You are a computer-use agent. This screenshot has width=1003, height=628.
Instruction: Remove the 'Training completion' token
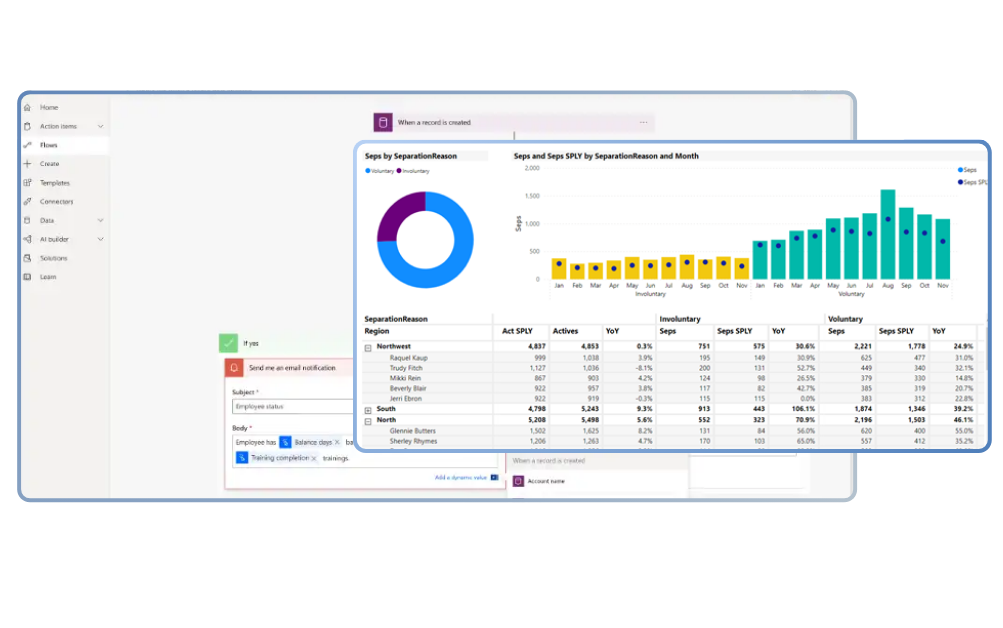pyautogui.click(x=314, y=458)
